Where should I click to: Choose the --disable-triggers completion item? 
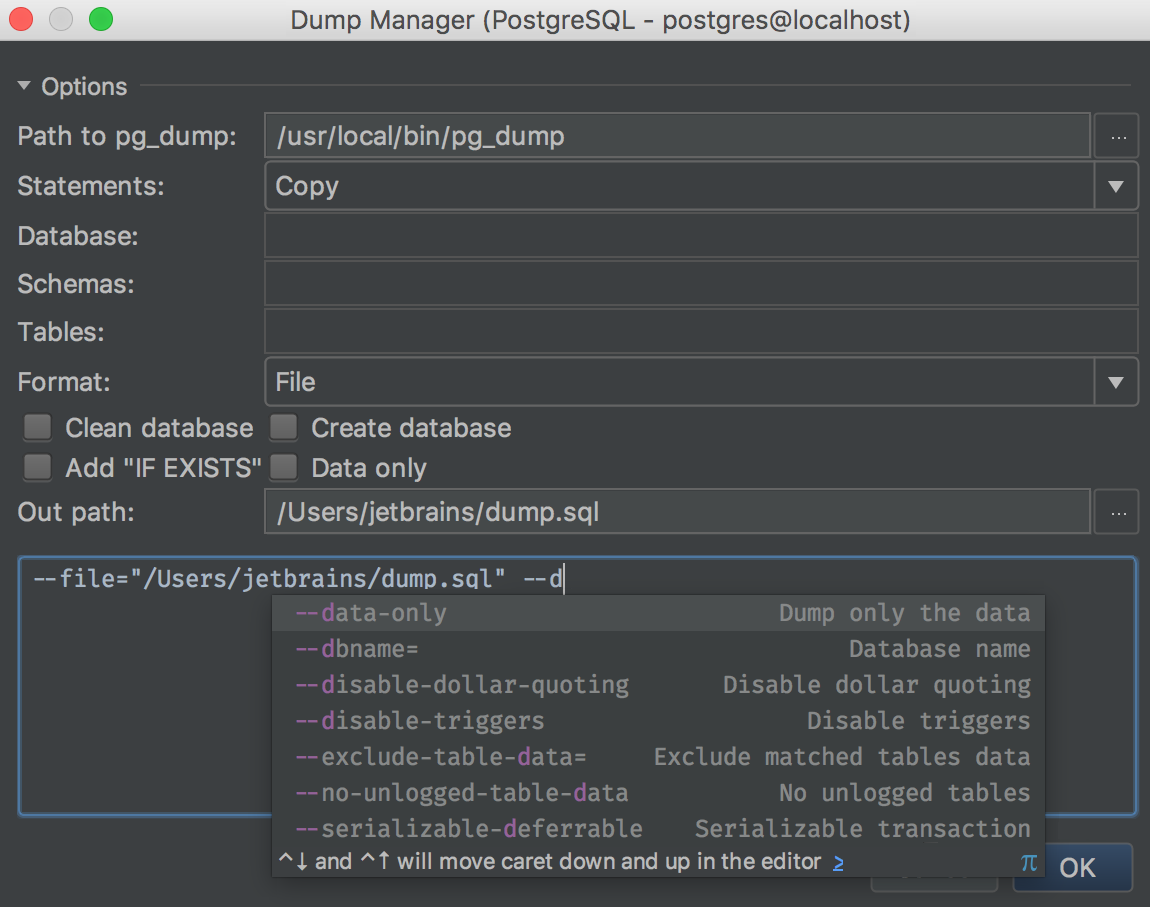[658, 721]
